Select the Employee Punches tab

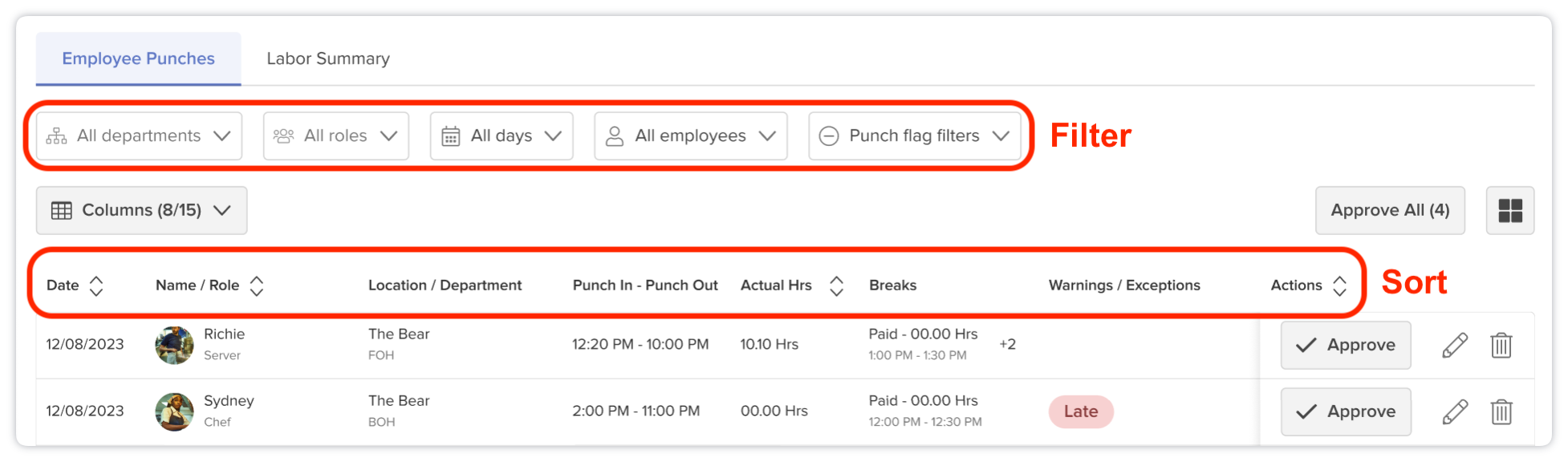pyautogui.click(x=138, y=59)
